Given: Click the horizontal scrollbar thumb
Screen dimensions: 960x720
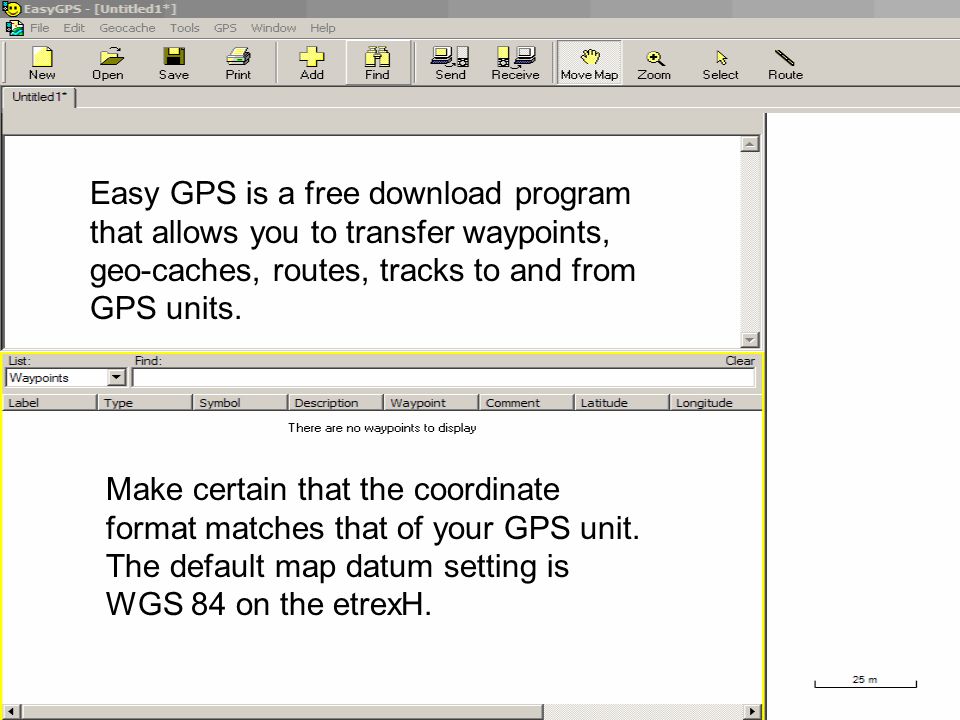Looking at the screenshot, I should [282, 711].
